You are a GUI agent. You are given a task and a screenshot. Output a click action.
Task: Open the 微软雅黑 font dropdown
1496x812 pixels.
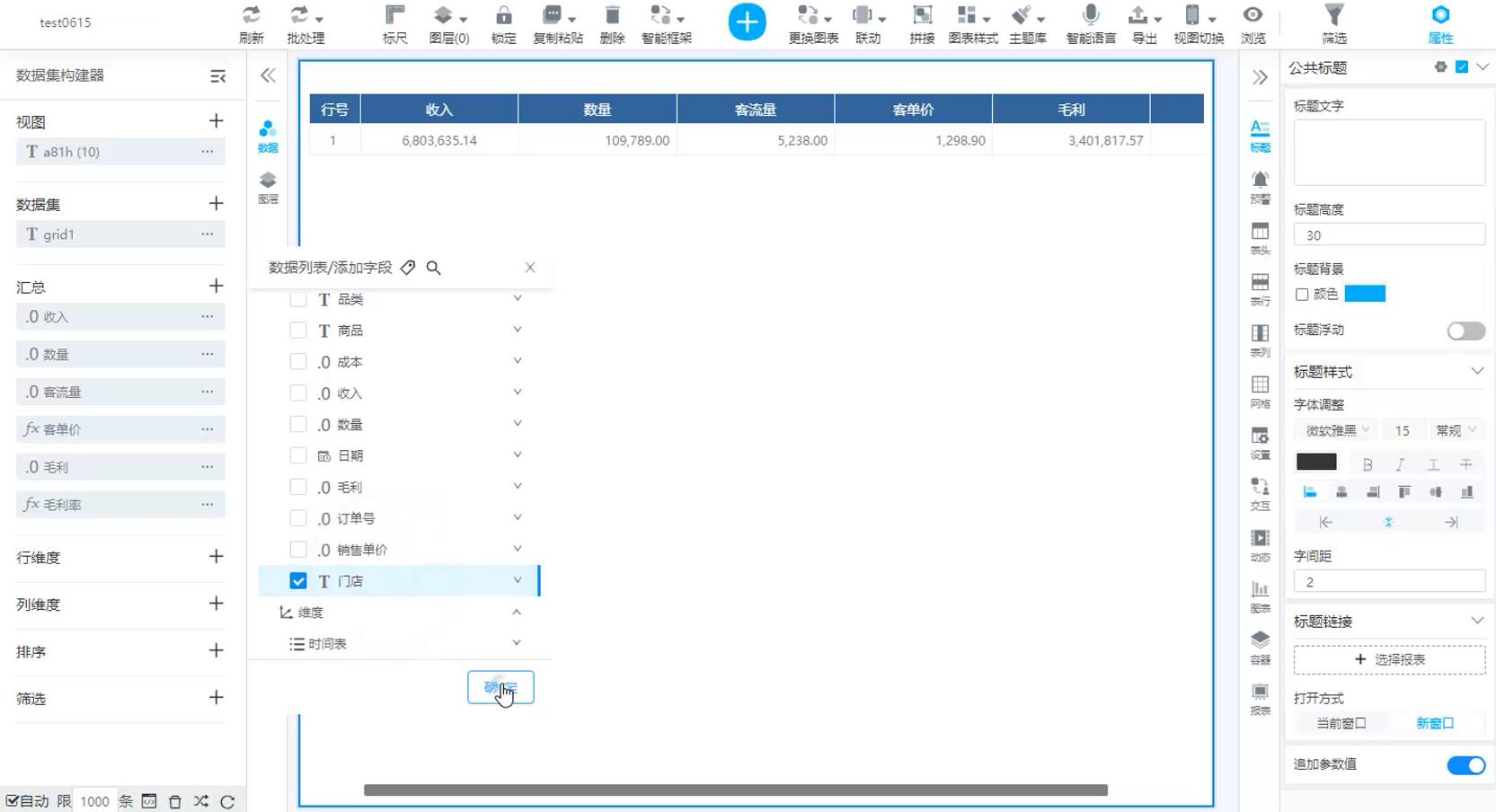click(x=1337, y=430)
